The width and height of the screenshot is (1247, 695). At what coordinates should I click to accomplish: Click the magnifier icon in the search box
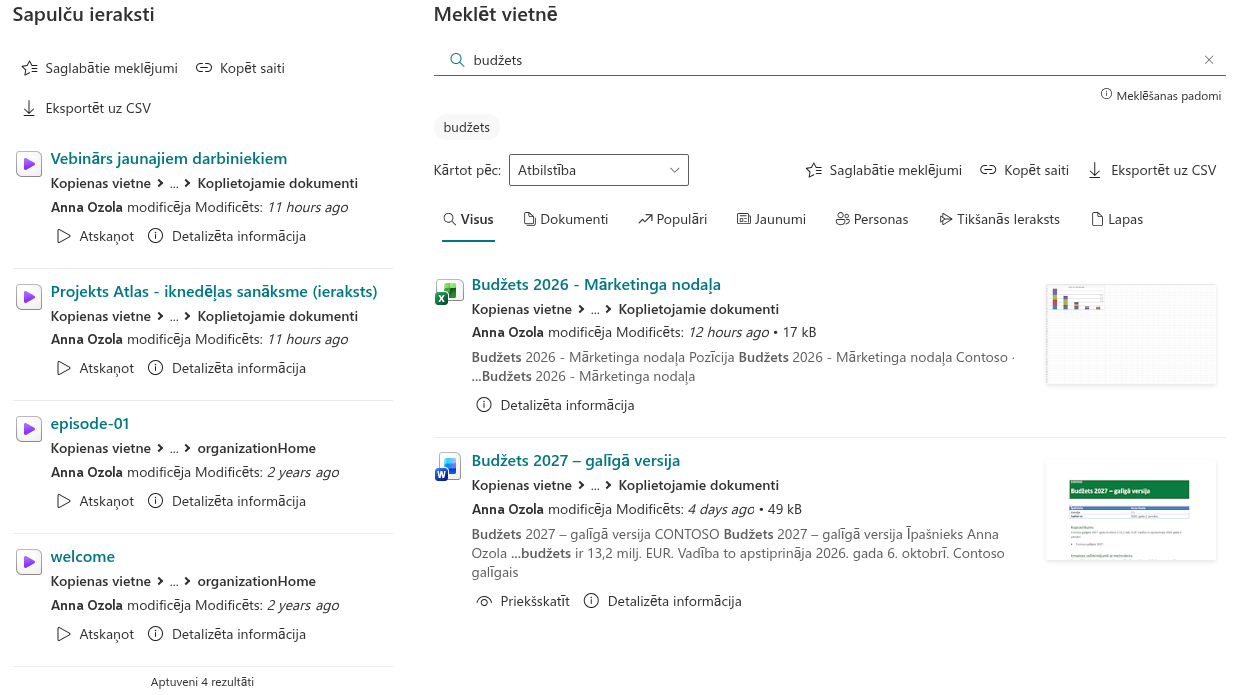coord(457,60)
